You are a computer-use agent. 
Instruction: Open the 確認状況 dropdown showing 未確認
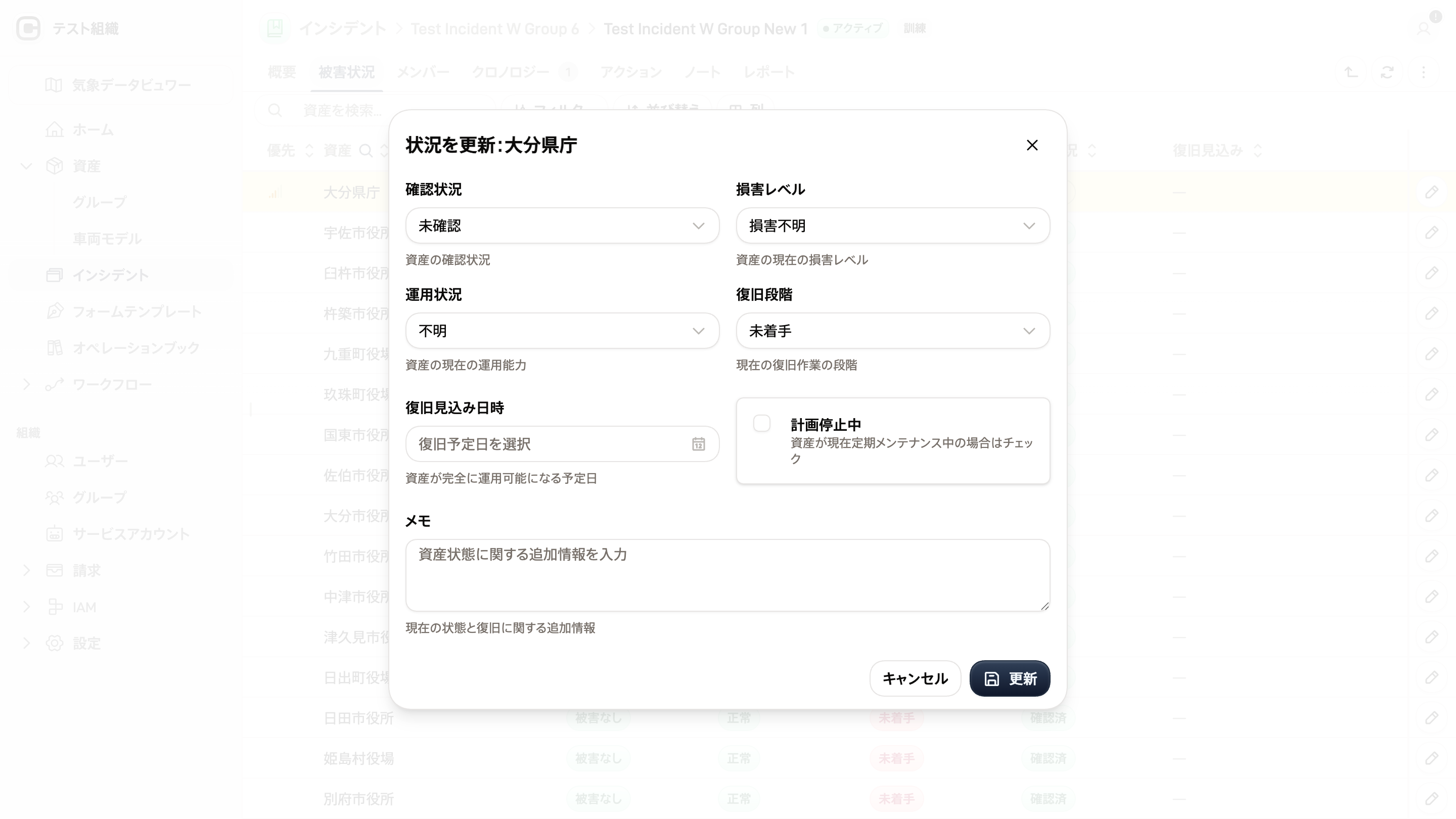point(562,225)
